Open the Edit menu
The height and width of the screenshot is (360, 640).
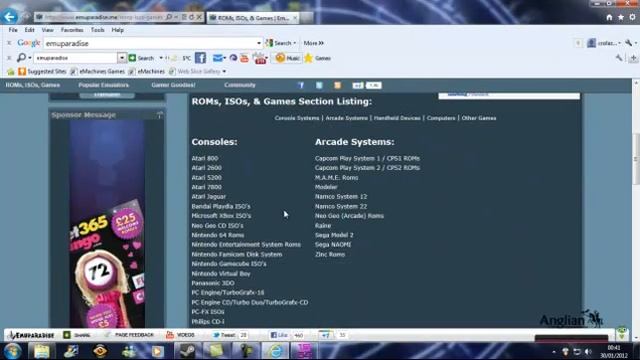(x=29, y=30)
